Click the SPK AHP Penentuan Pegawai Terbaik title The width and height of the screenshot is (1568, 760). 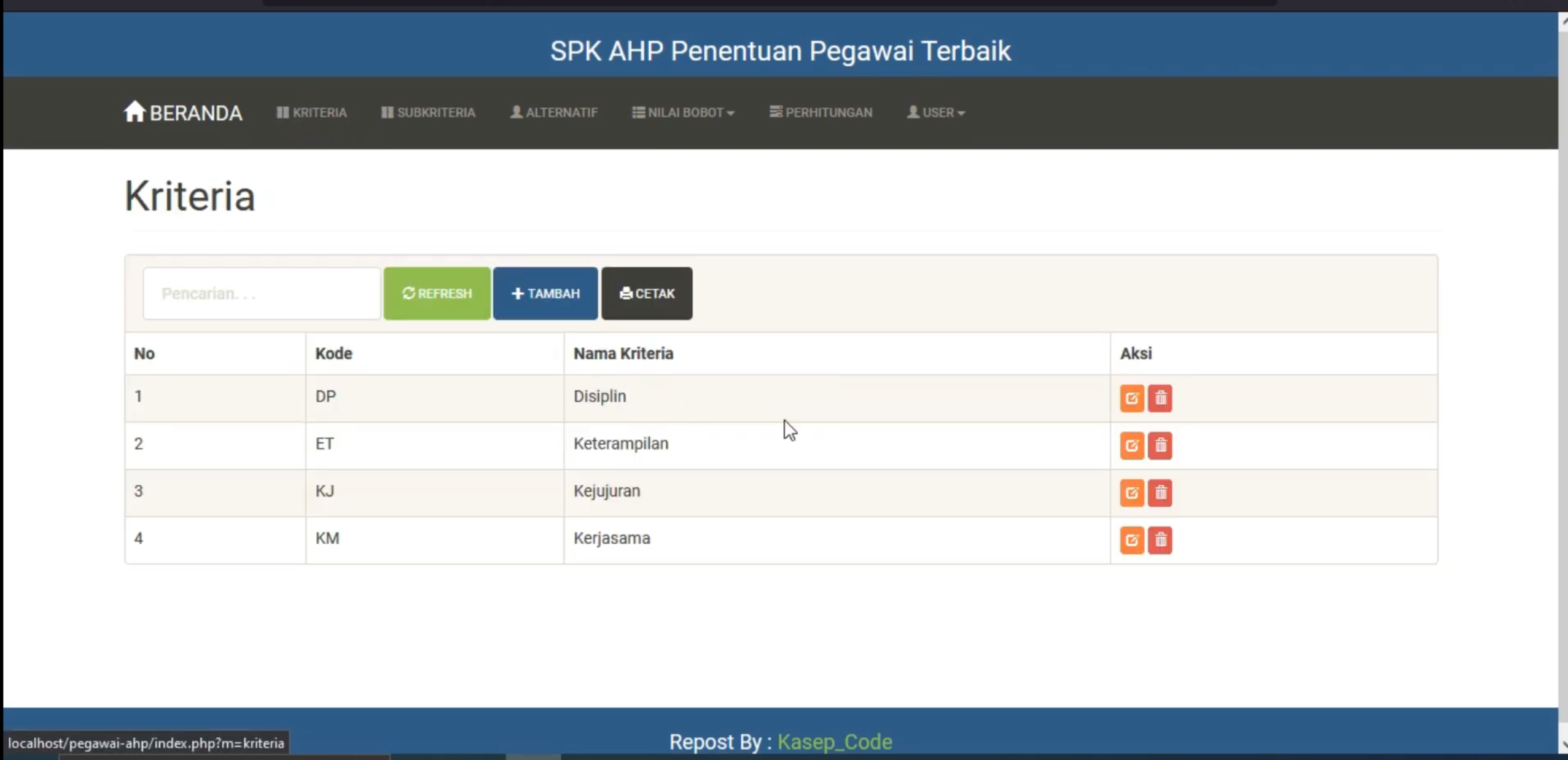point(780,50)
